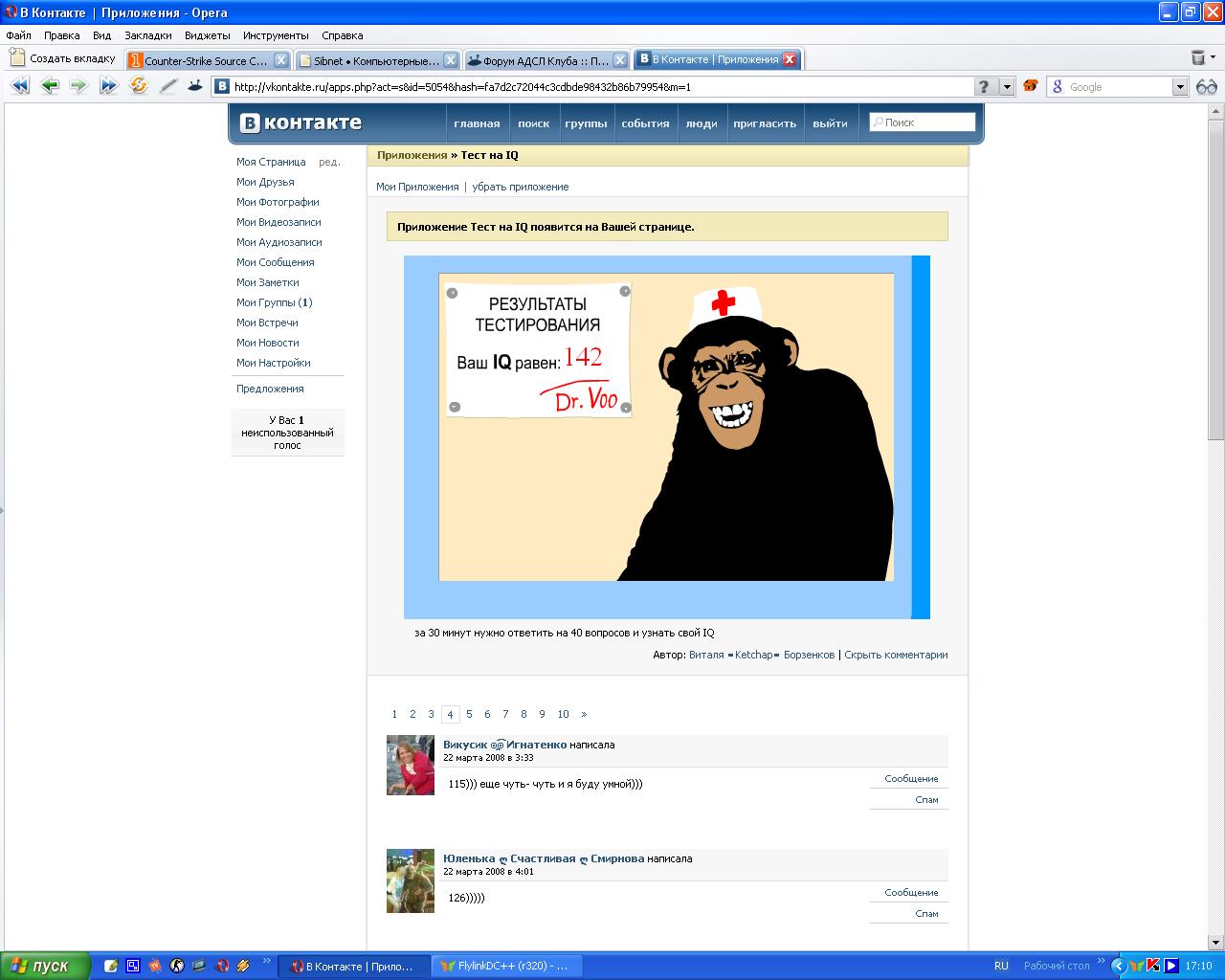This screenshot has width=1225, height=980.
Task: Click Викусик Игнатенко avatar thumbnail
Action: 411,765
